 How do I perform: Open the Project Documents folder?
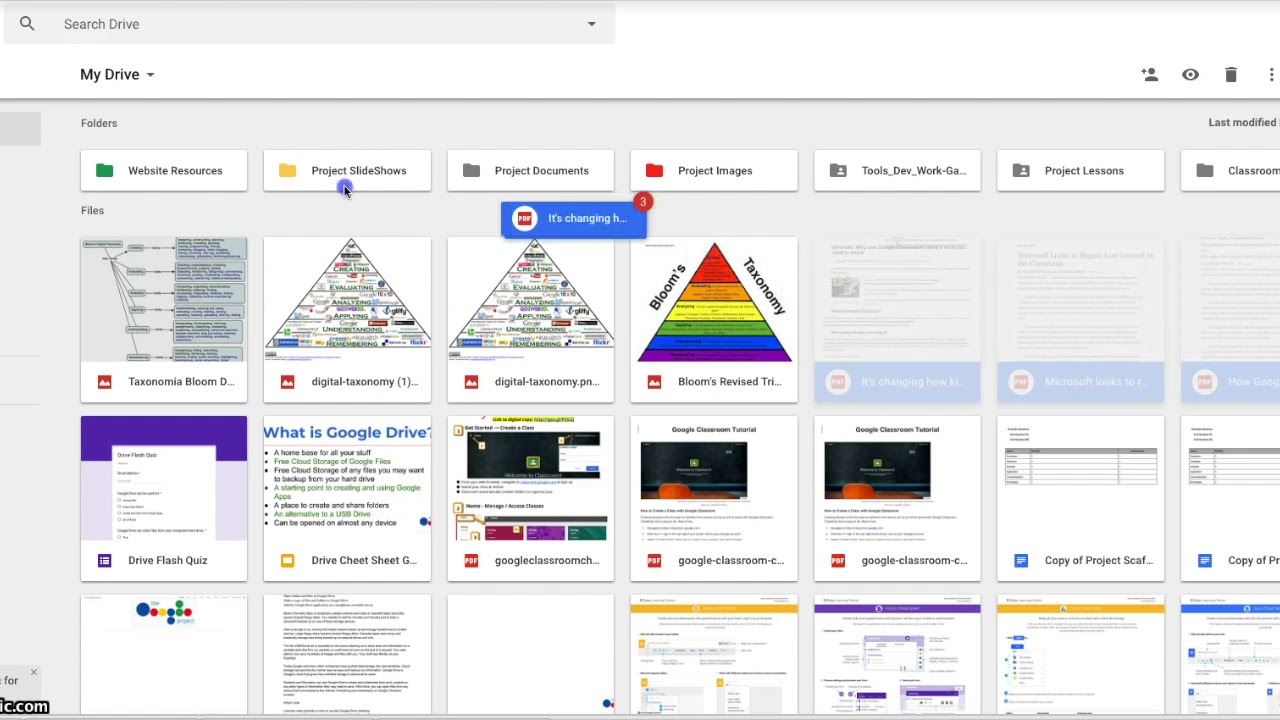(531, 171)
